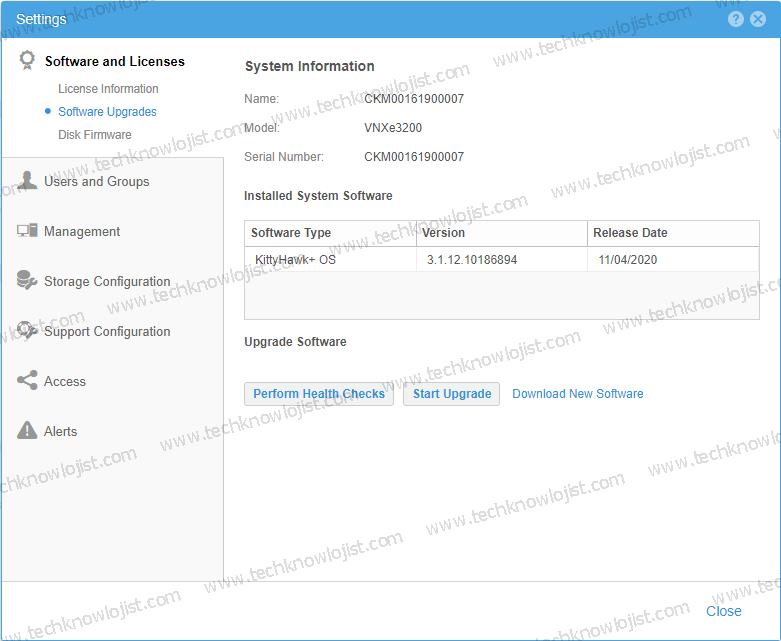Click release date 11/04/2020 cell
This screenshot has width=781, height=641.
[x=673, y=259]
